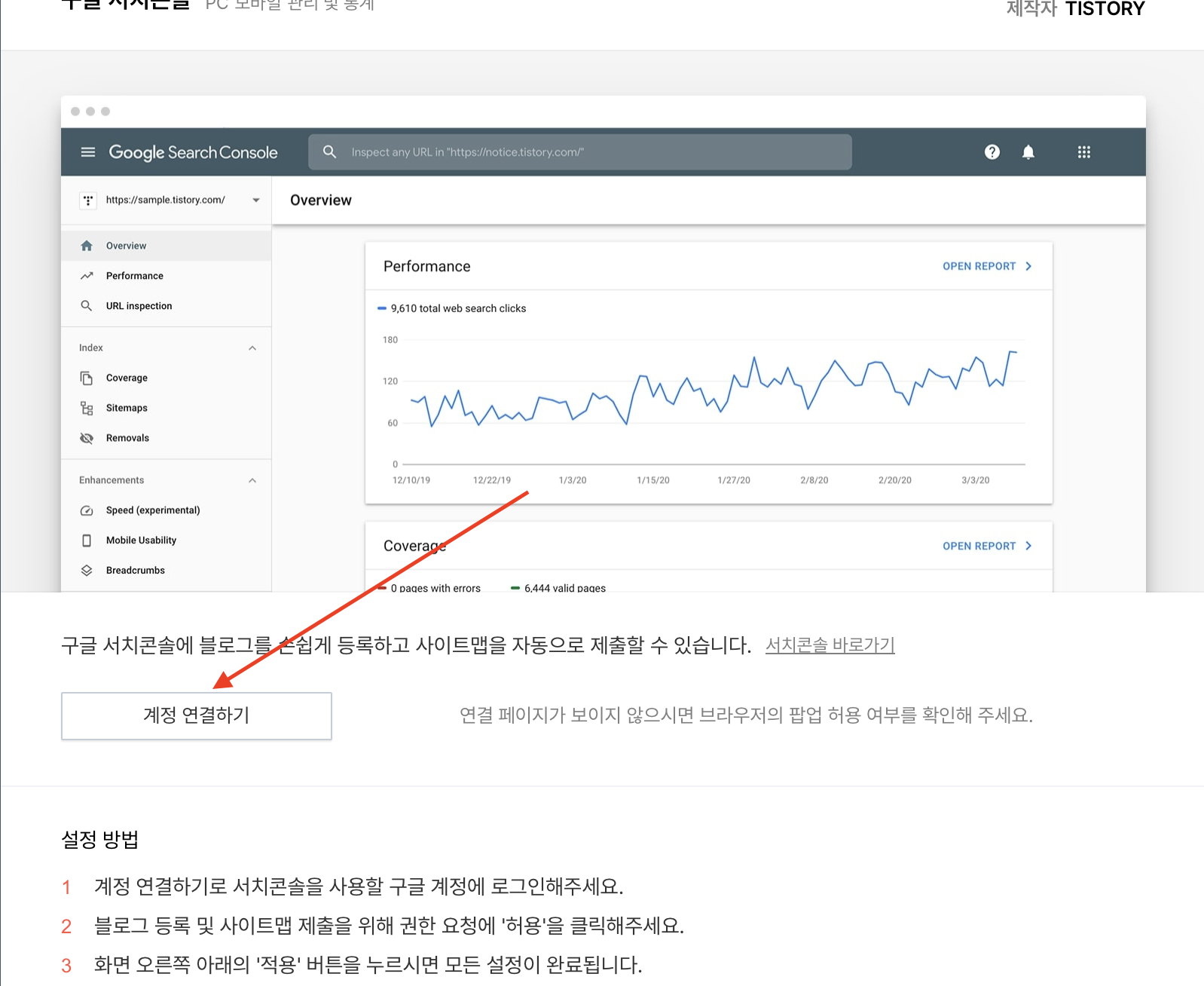Open the 서치콘솔 바로가기 link
This screenshot has height=986, width=1204.
pyautogui.click(x=830, y=645)
